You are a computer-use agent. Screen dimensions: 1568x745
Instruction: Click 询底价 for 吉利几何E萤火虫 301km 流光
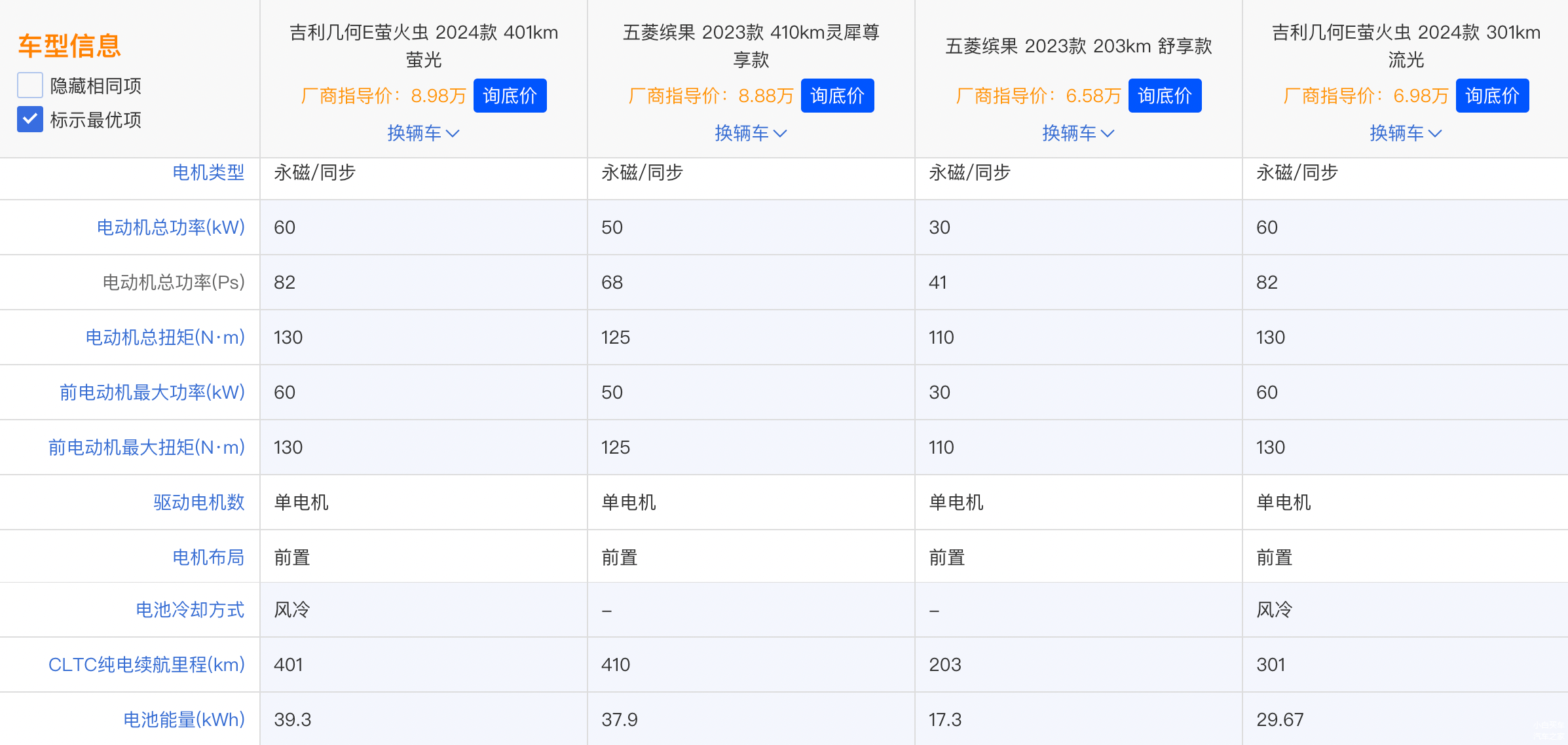[1492, 96]
